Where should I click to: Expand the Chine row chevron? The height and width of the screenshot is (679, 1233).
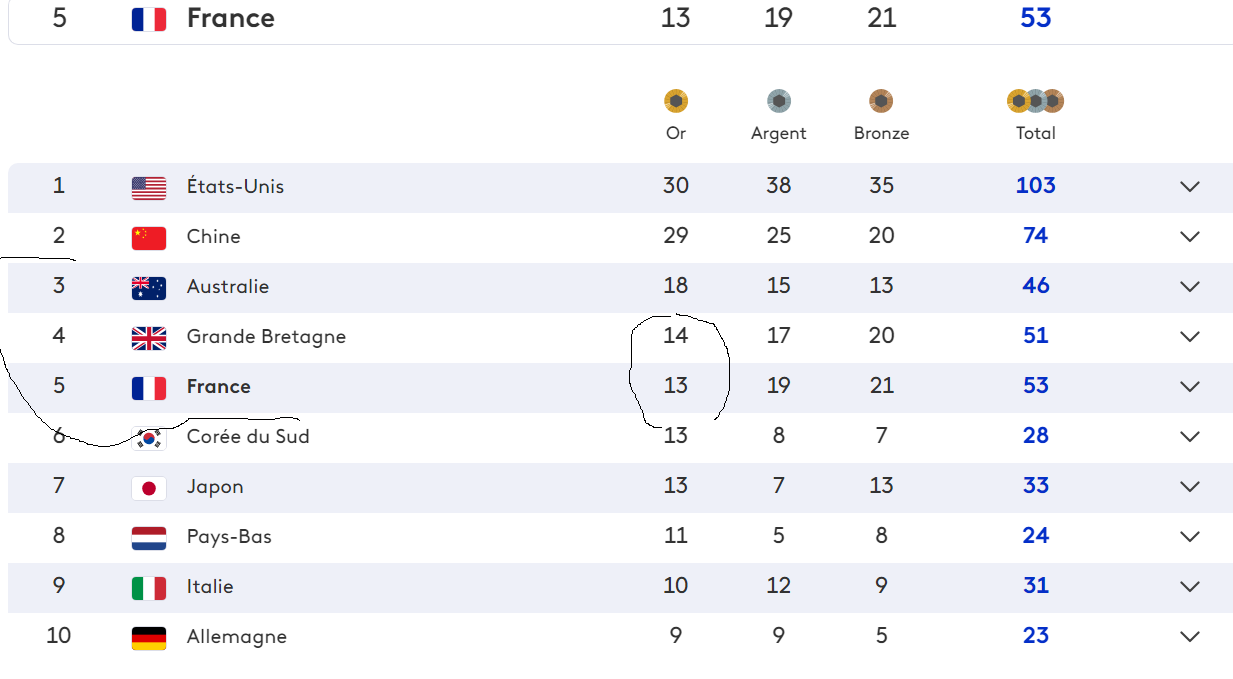pos(1189,236)
